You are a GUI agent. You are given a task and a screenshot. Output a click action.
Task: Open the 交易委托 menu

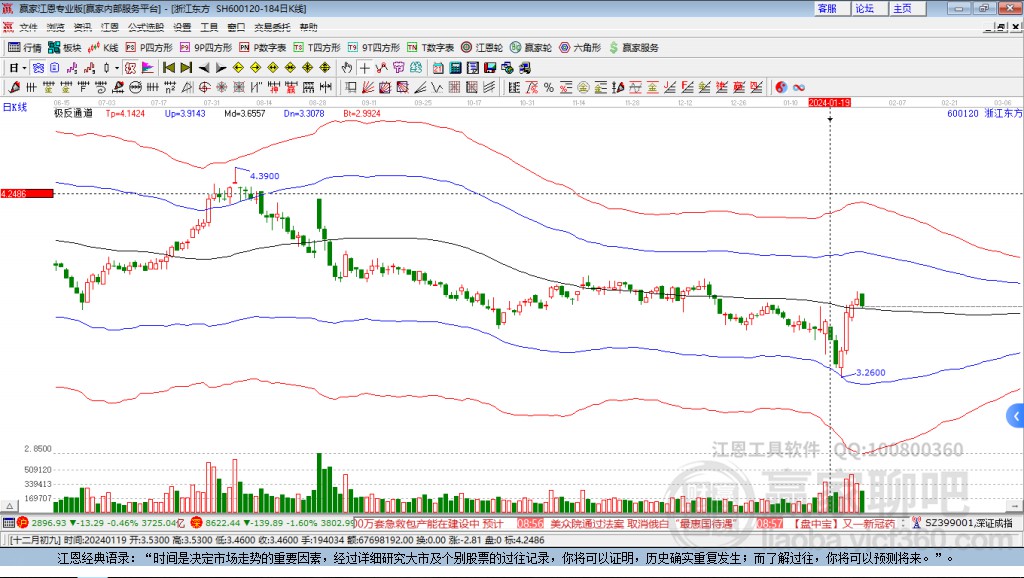tap(272, 27)
